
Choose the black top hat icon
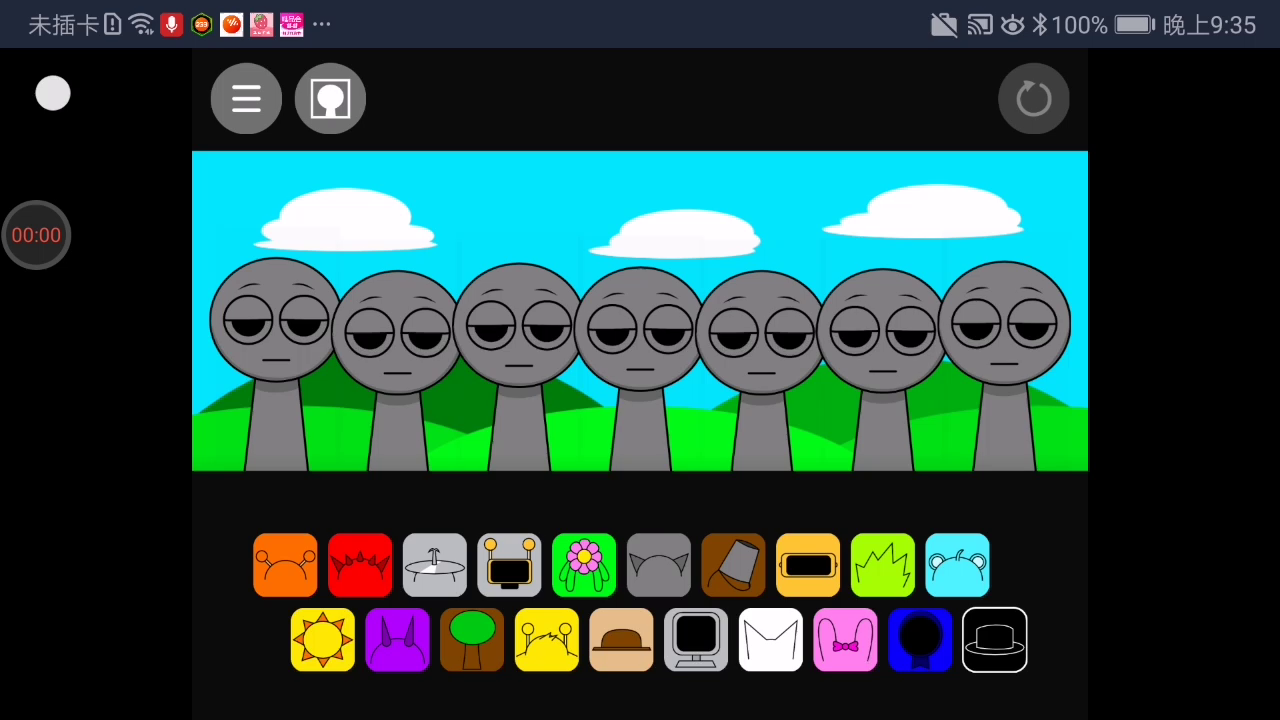pos(994,640)
